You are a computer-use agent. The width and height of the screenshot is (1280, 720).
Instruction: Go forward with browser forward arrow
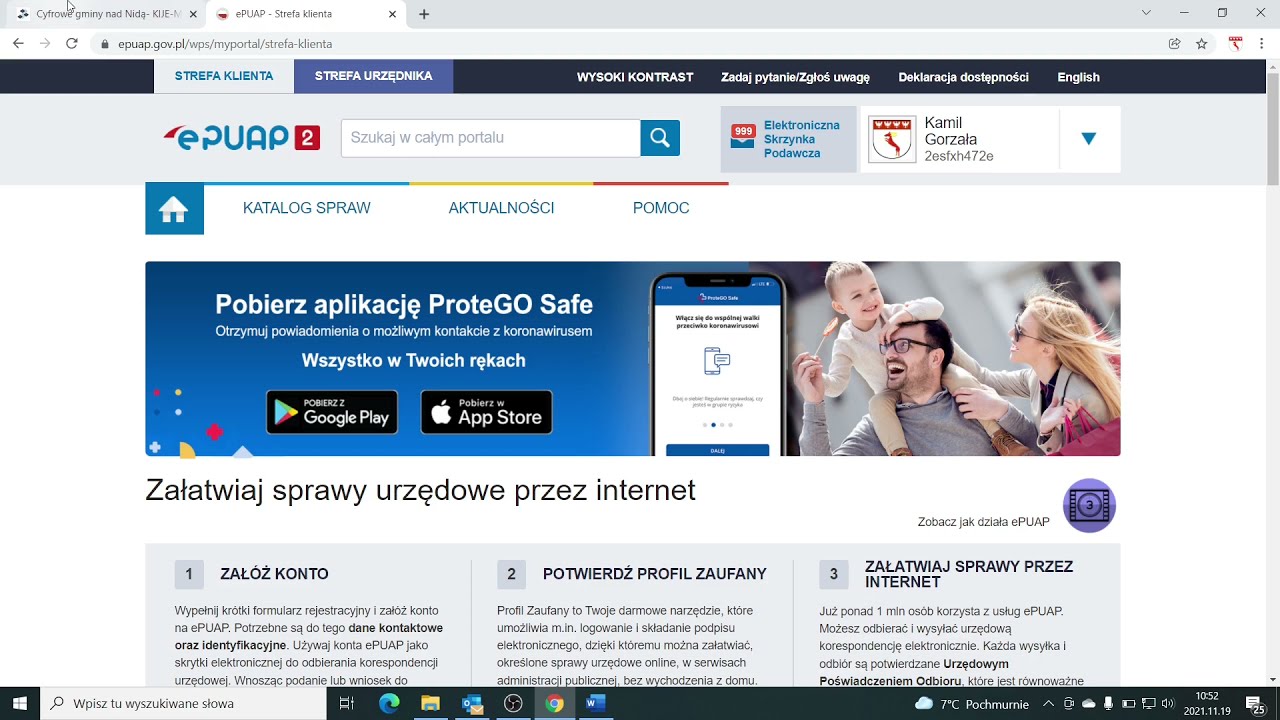[44, 43]
